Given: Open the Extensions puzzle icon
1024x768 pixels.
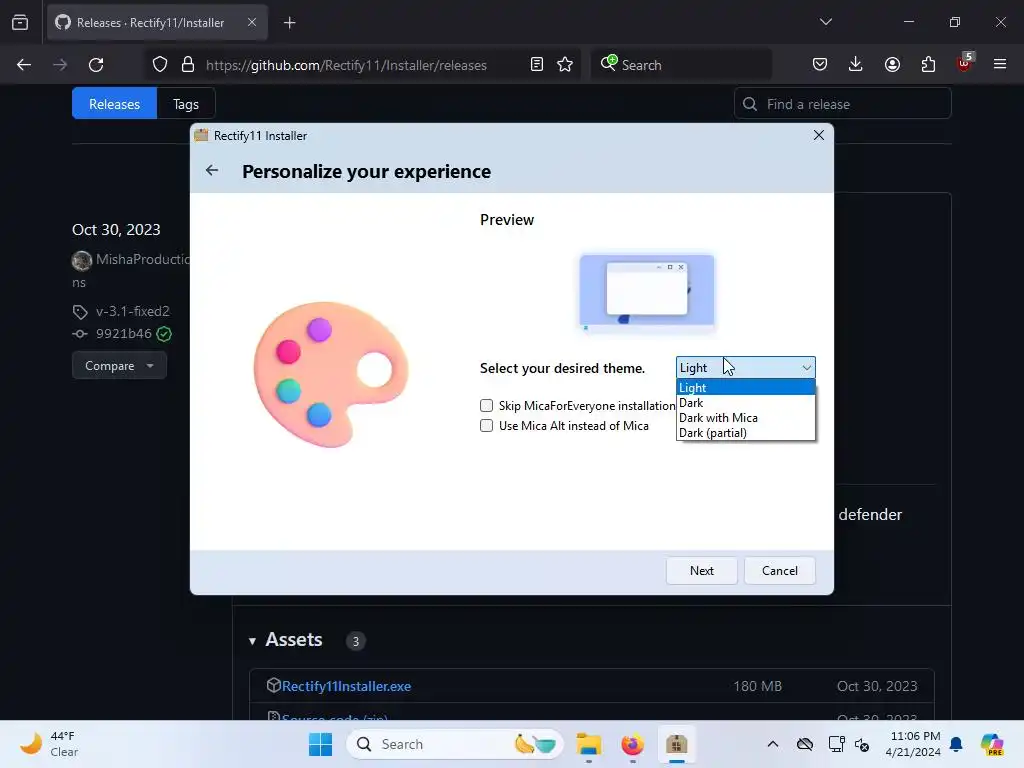Looking at the screenshot, I should coord(928,65).
